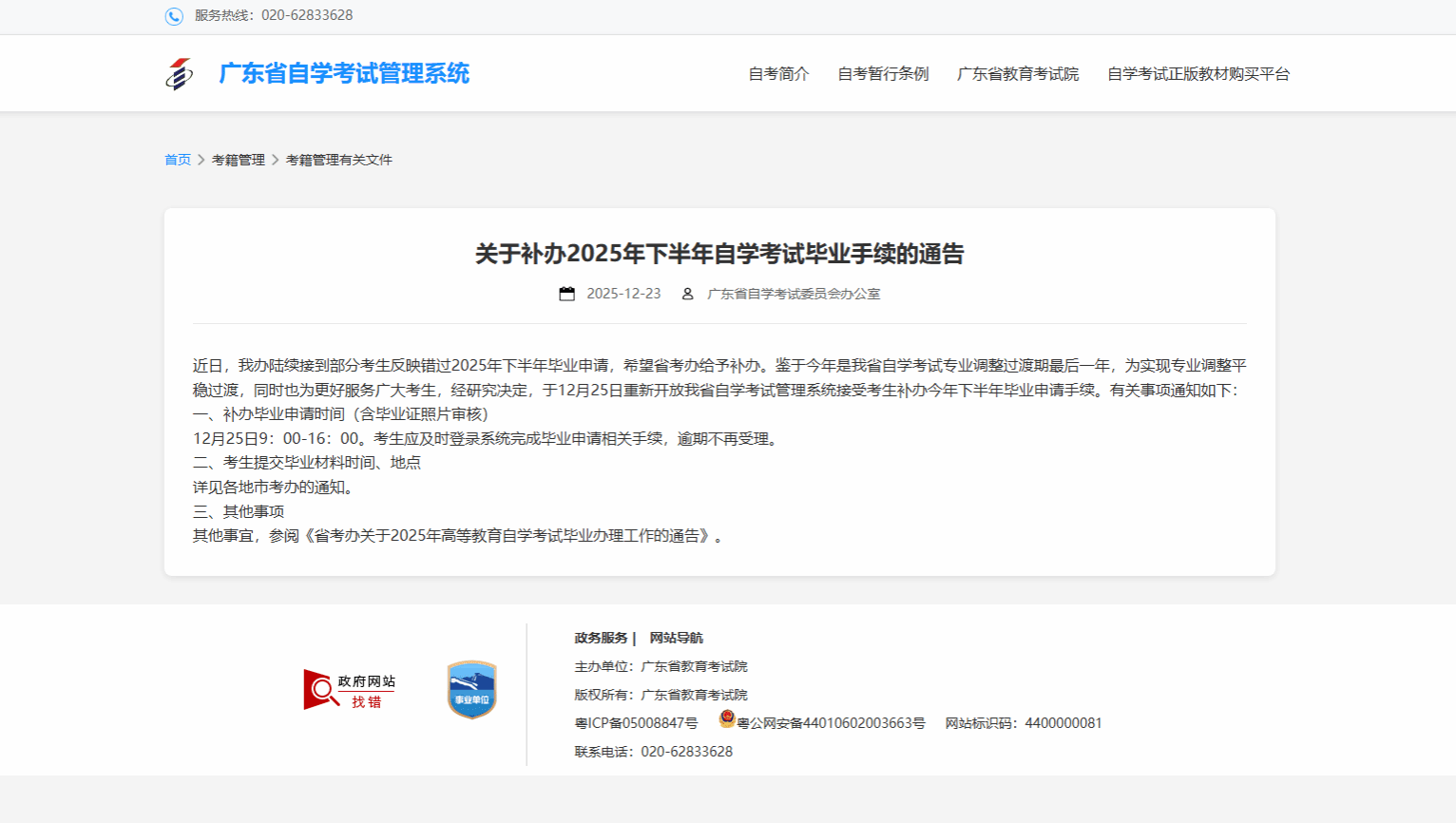This screenshot has height=823, width=1456.
Task: Click the 粤公网安备44010602003663号 link
Action: [831, 723]
